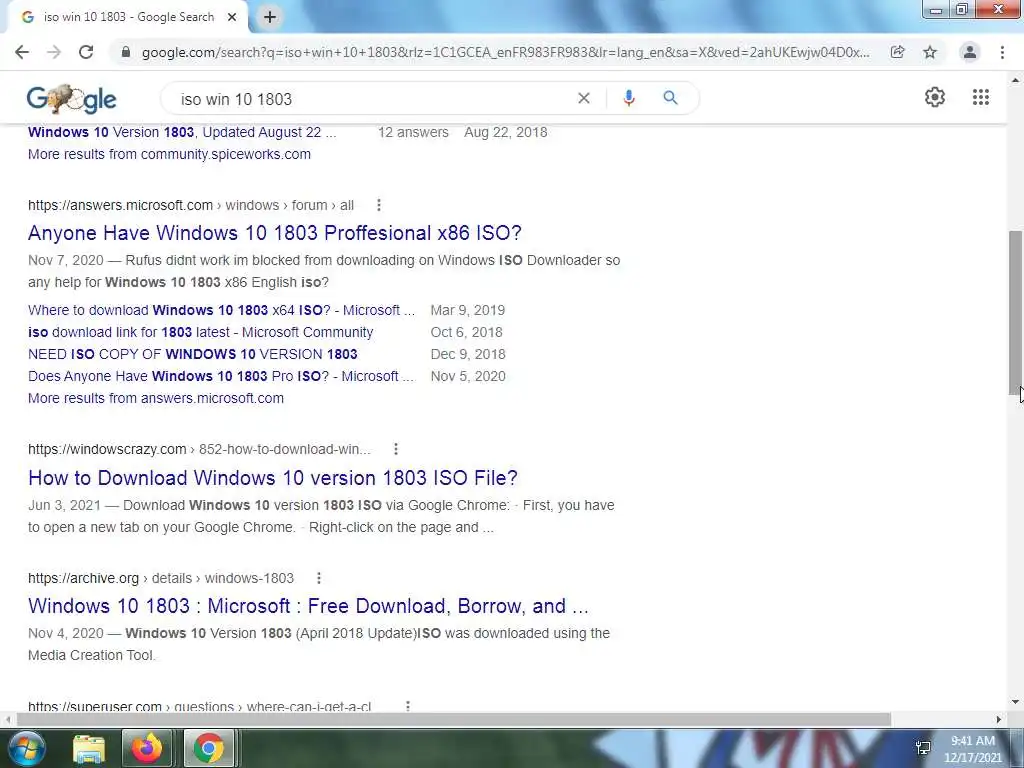Click horizontal scrollbar right arrow

(999, 719)
